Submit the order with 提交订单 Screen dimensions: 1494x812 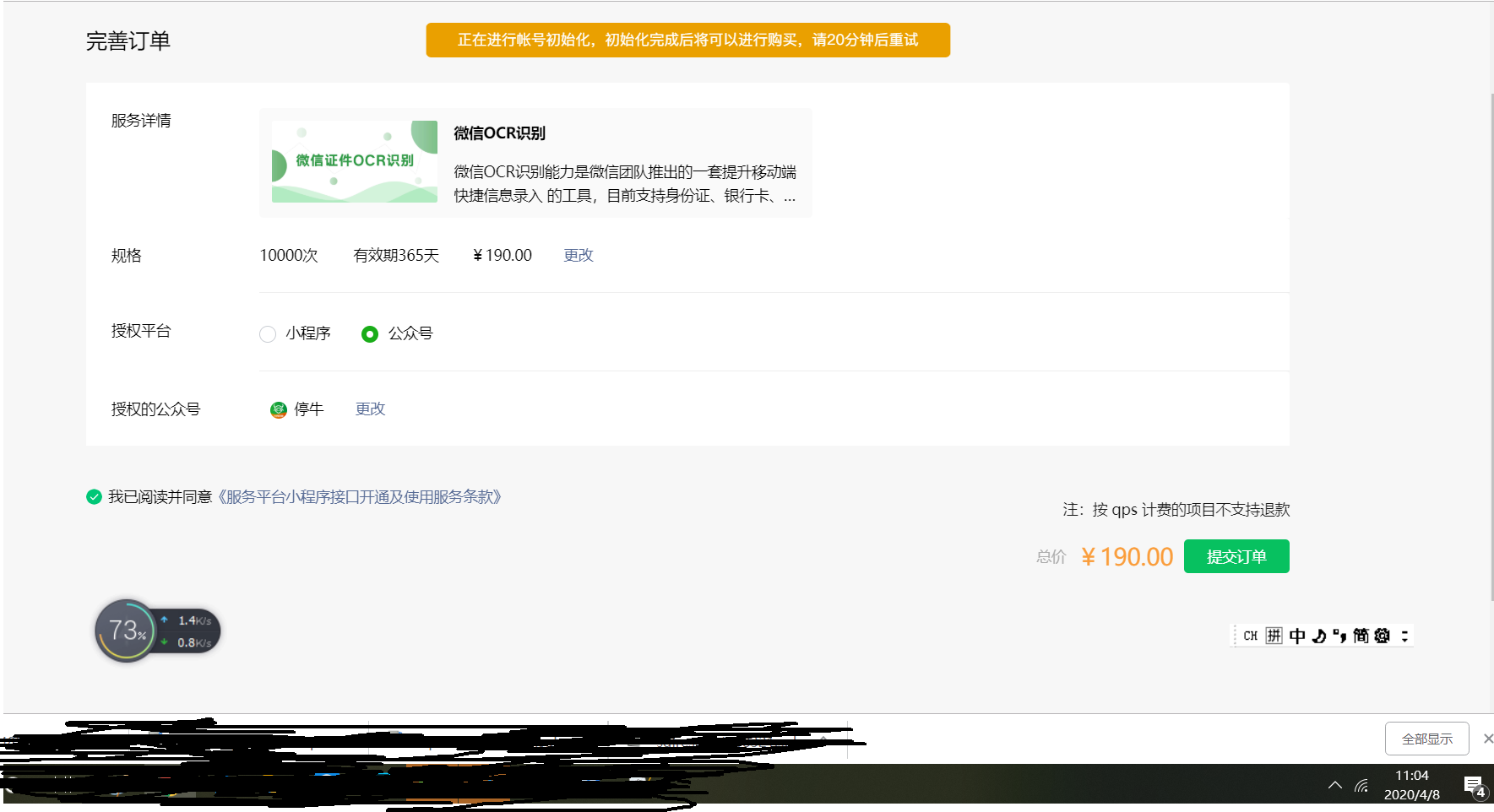coord(1236,556)
